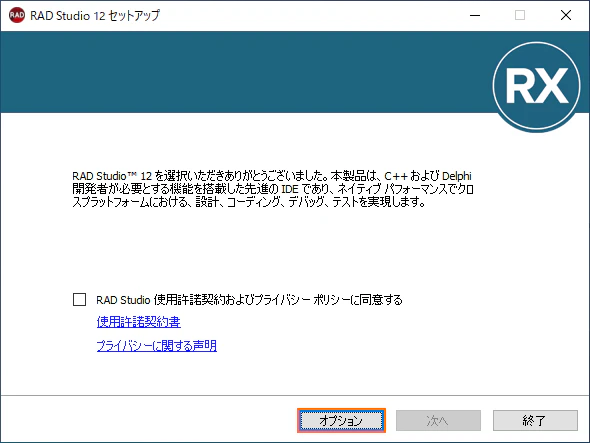Click the RX logo in header banner
This screenshot has height=443, width=590.
coord(537,86)
